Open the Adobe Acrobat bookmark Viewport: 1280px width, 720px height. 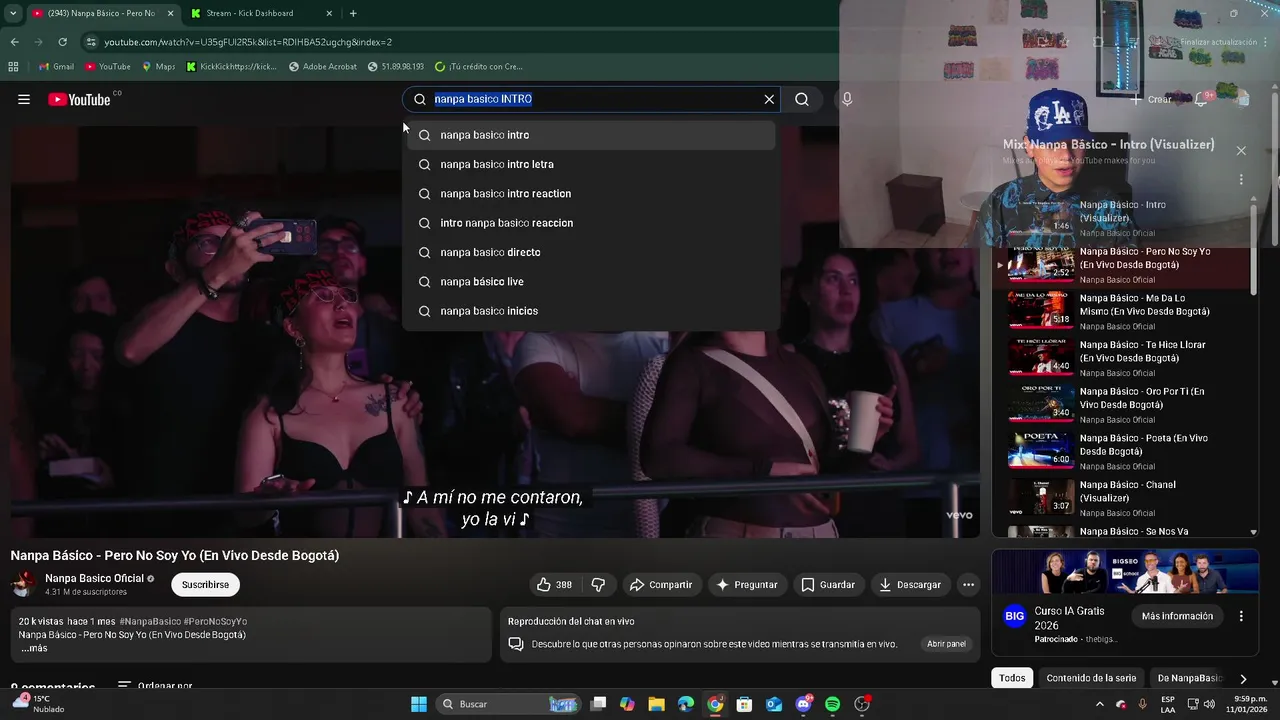[322, 67]
